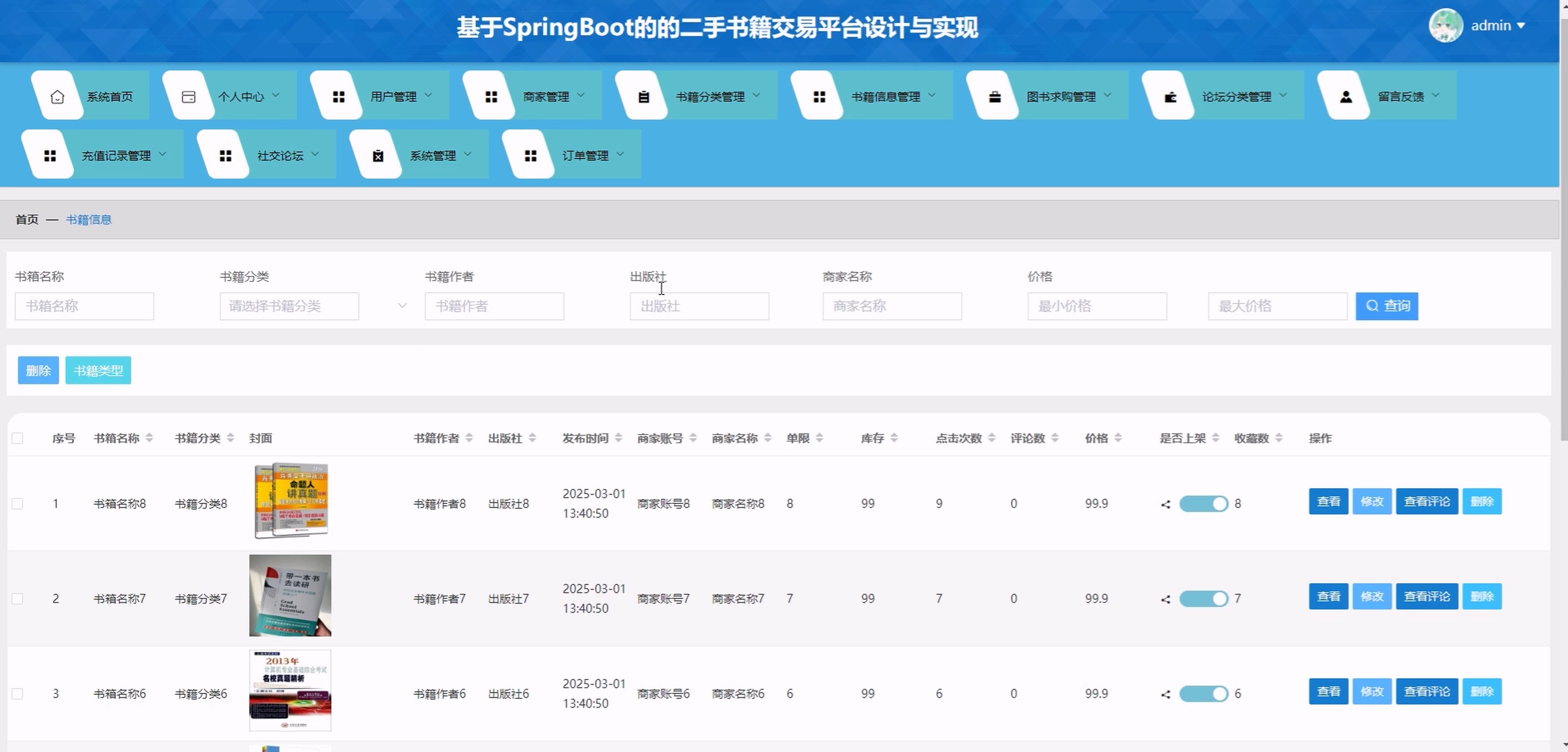Open the 请选择书籍分类 dropdown
The height and width of the screenshot is (752, 1568).
289,306
